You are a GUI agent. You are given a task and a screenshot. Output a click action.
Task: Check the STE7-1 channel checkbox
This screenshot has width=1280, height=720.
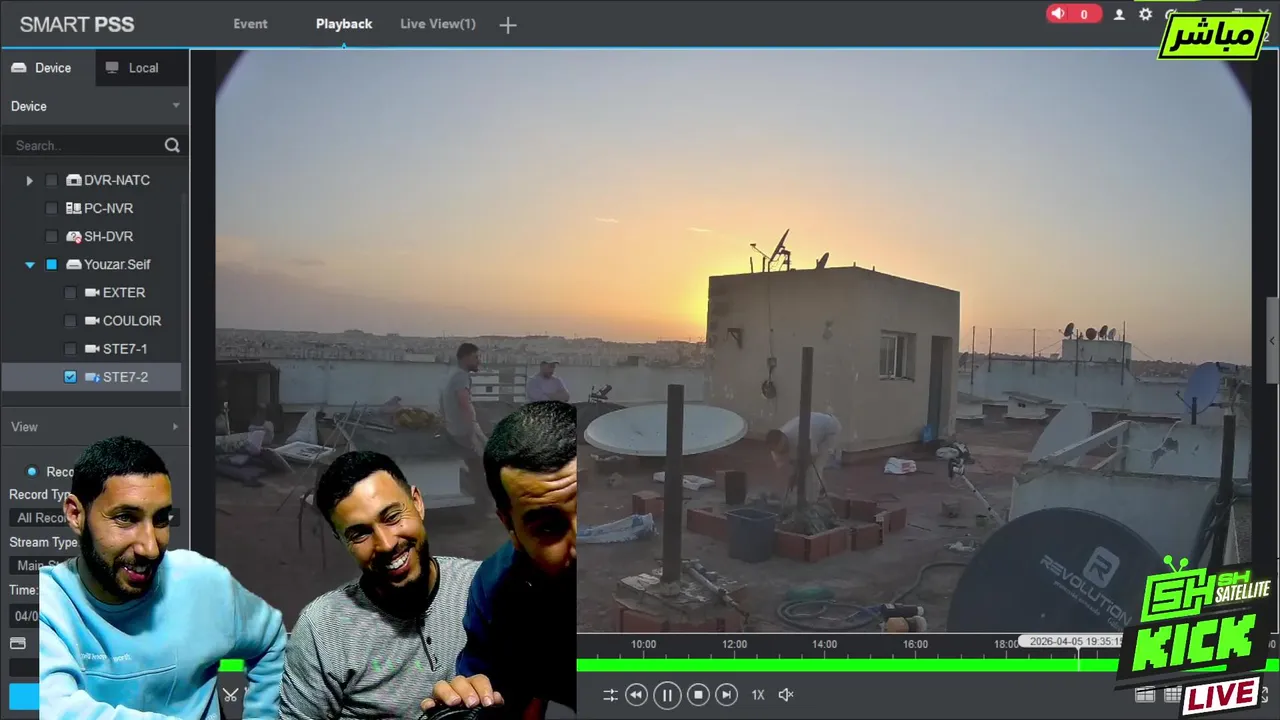(70, 349)
